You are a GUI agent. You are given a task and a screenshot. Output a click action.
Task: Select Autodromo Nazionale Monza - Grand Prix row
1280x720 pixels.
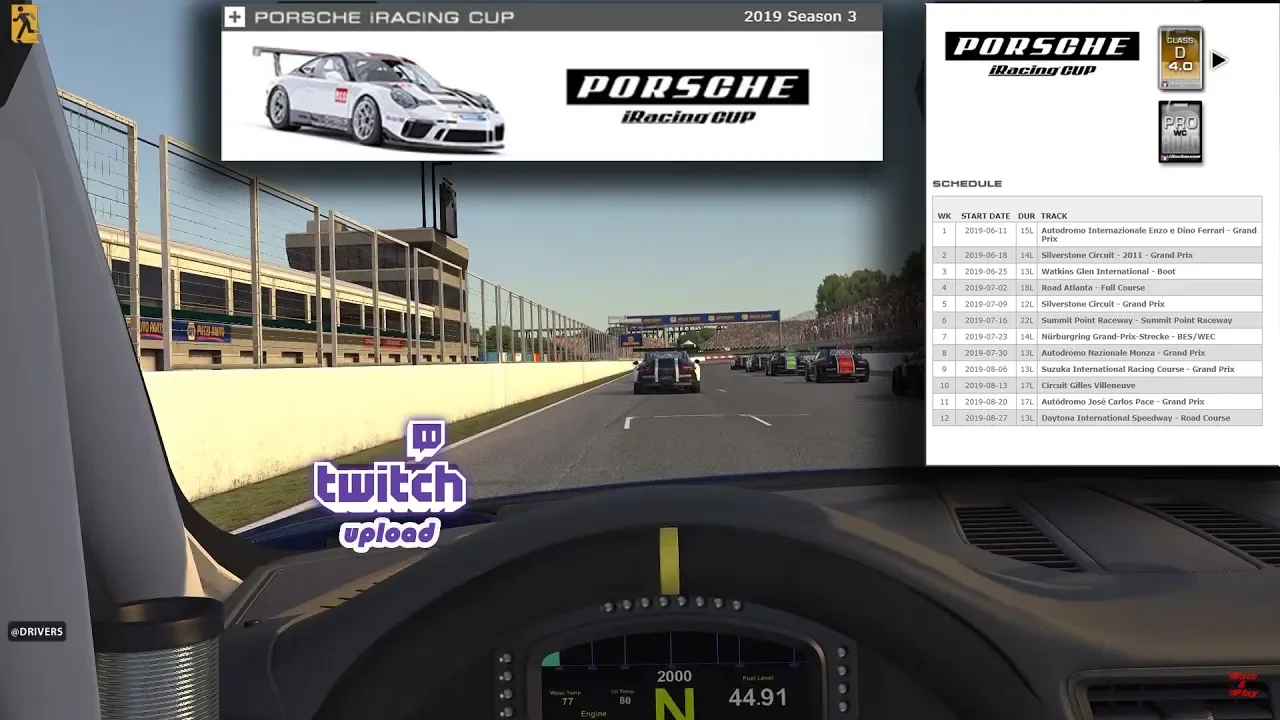point(1097,353)
